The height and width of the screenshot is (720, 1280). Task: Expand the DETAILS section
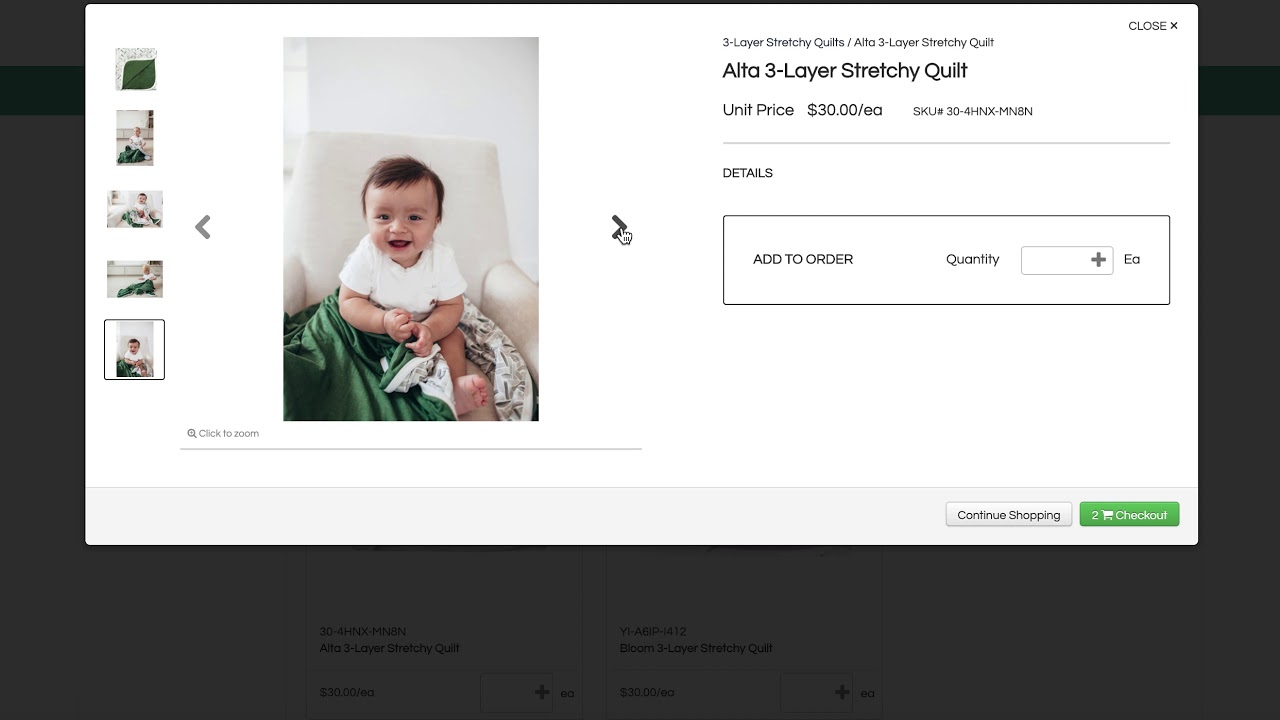click(748, 174)
